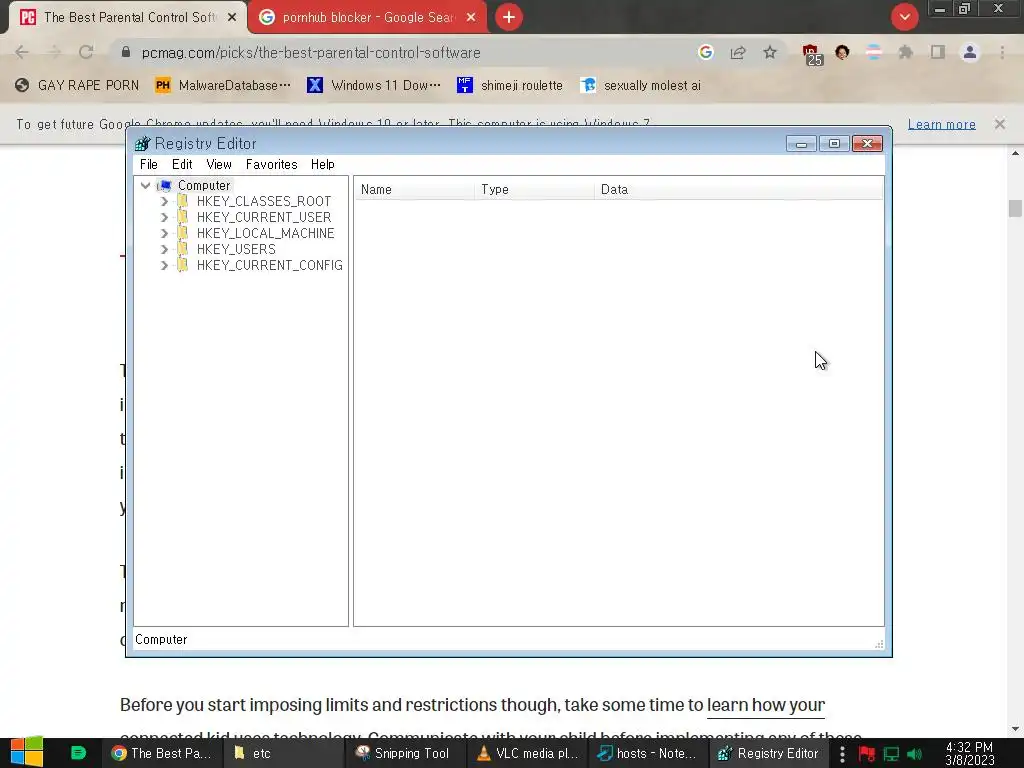Click the site lock icon in address bar
Image resolution: width=1024 pixels, height=768 pixels.
[126, 52]
